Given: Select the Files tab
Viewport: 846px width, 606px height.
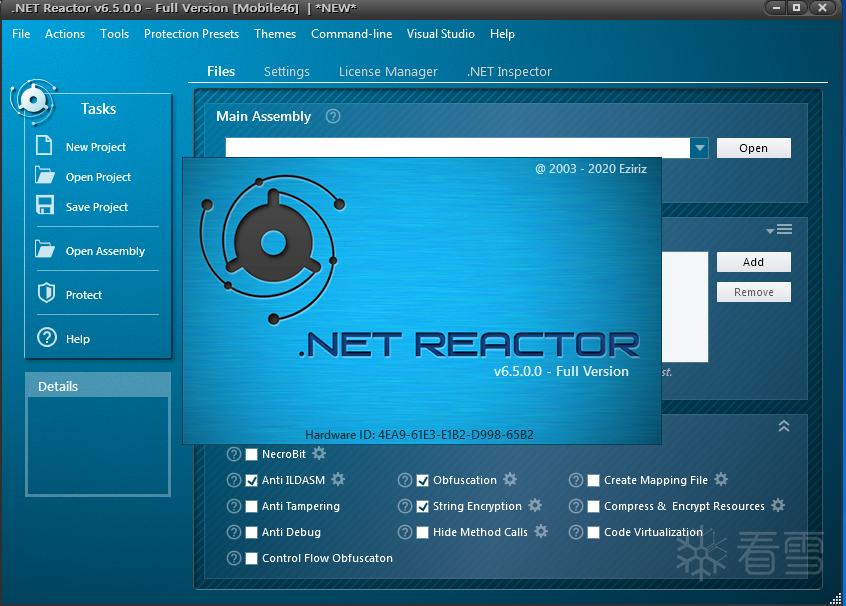Looking at the screenshot, I should pyautogui.click(x=221, y=71).
